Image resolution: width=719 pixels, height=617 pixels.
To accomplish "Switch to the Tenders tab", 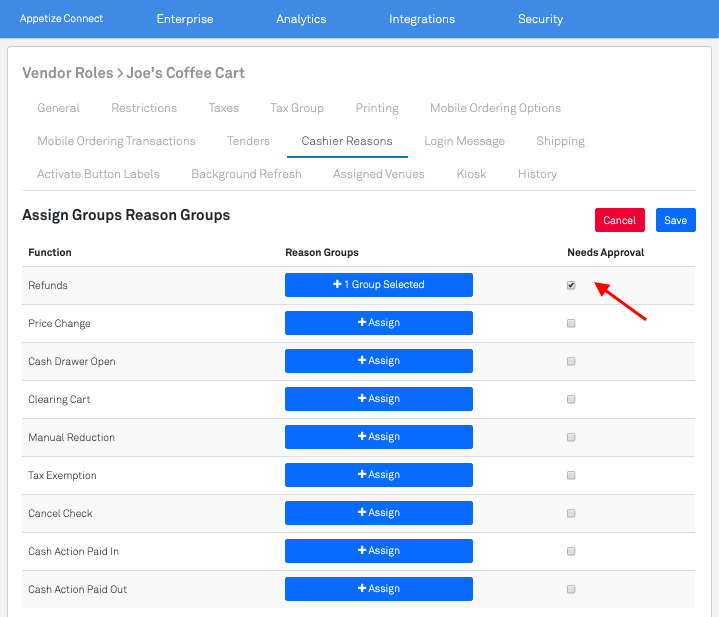I will point(248,141).
